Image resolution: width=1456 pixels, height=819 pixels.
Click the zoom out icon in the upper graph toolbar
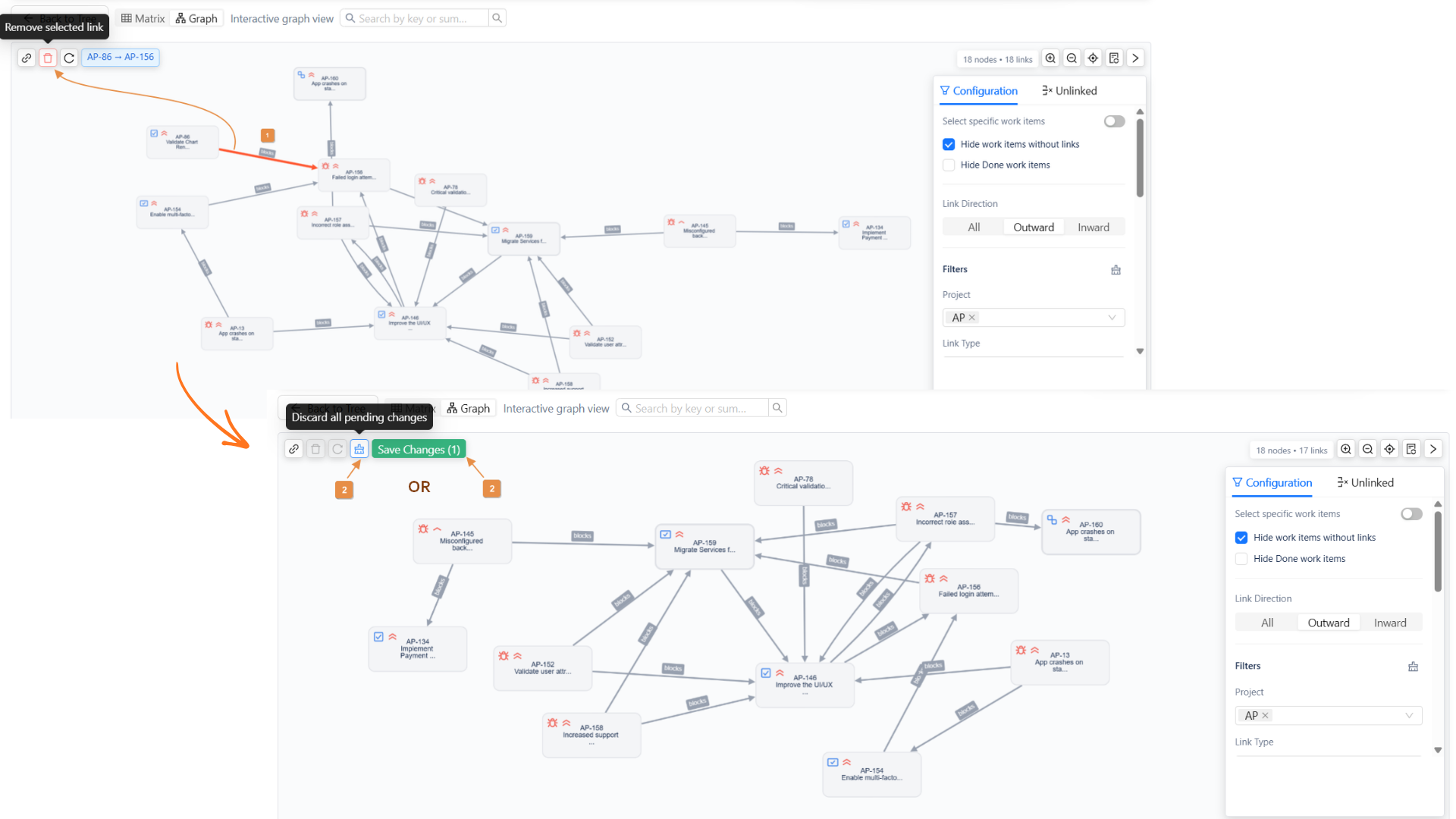pyautogui.click(x=1072, y=58)
